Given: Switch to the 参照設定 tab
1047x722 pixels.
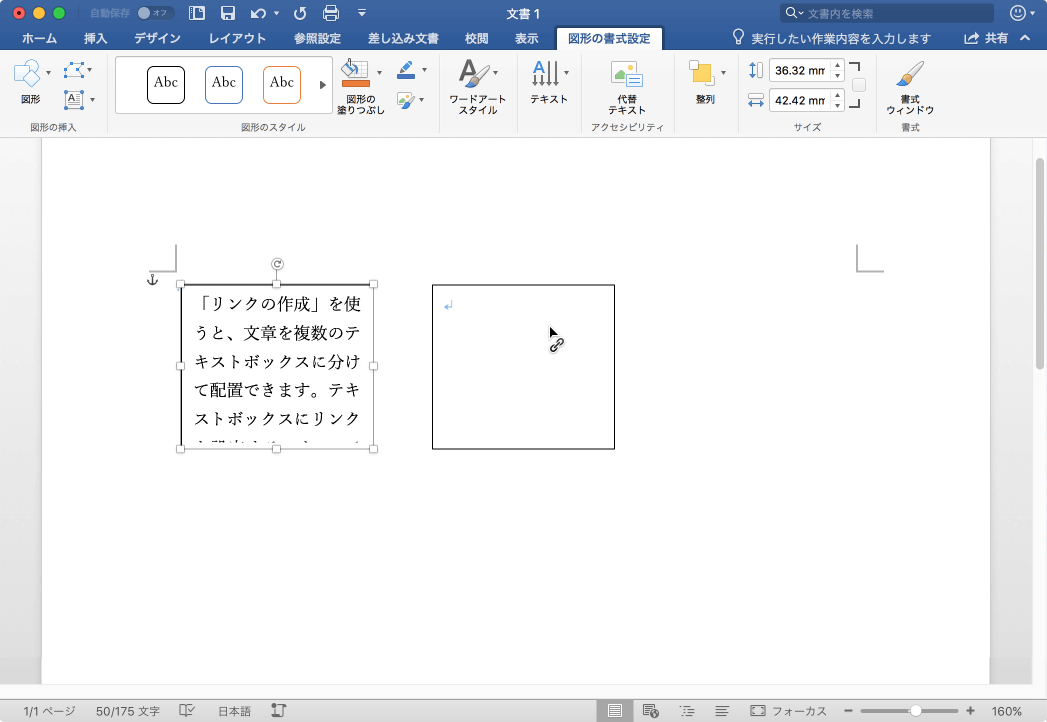Looking at the screenshot, I should point(317,39).
